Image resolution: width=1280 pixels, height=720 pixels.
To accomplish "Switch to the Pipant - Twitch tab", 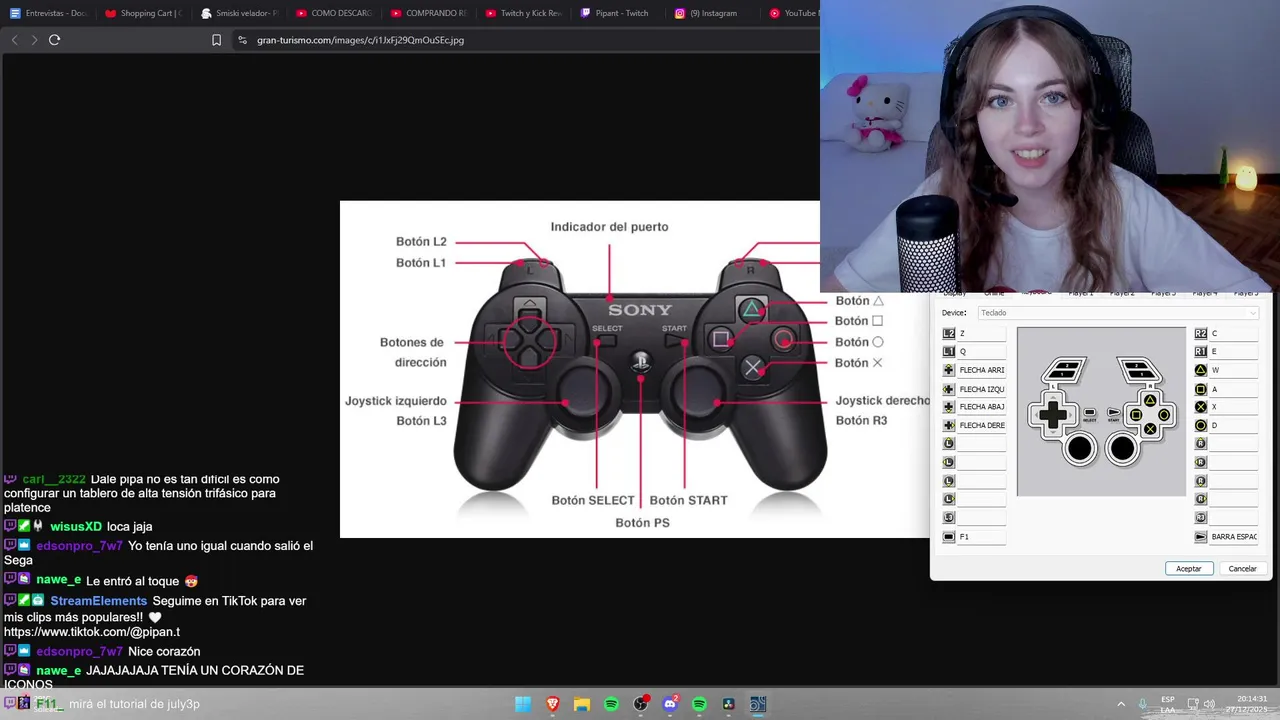I will point(619,13).
